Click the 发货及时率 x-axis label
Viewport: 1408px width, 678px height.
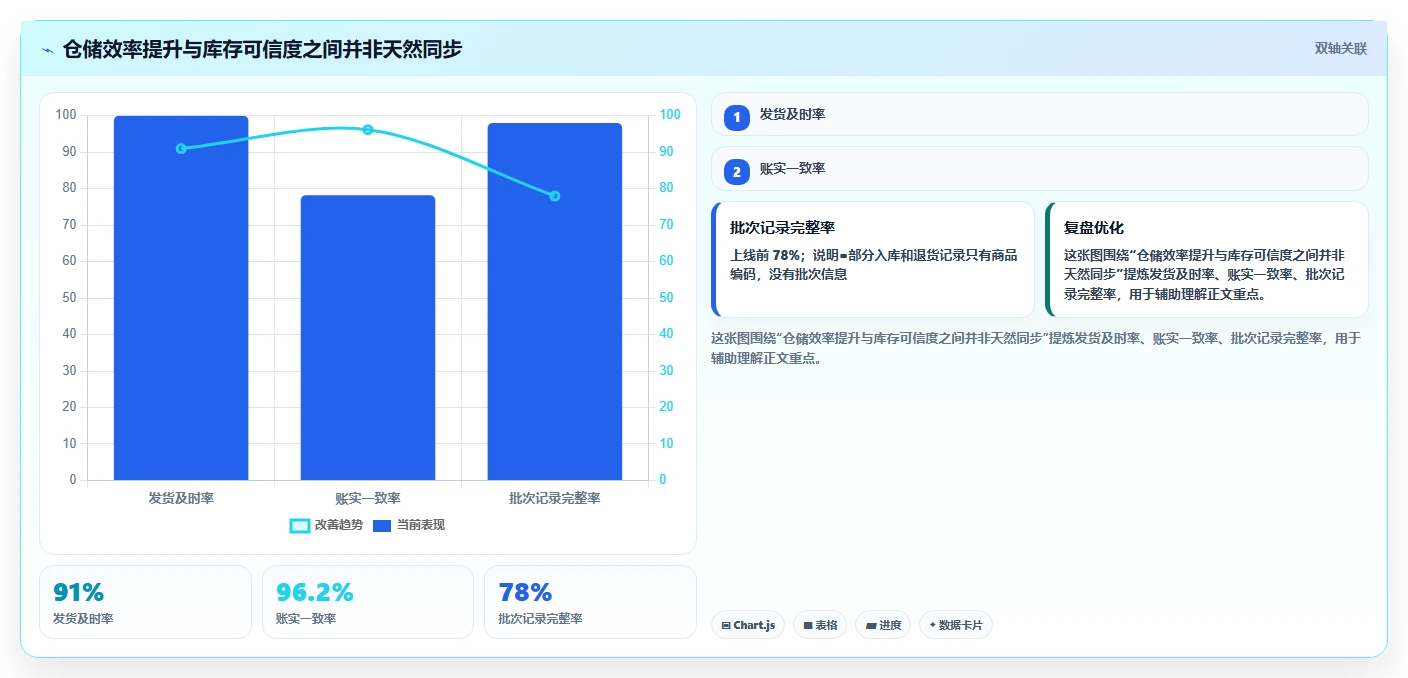click(x=181, y=498)
